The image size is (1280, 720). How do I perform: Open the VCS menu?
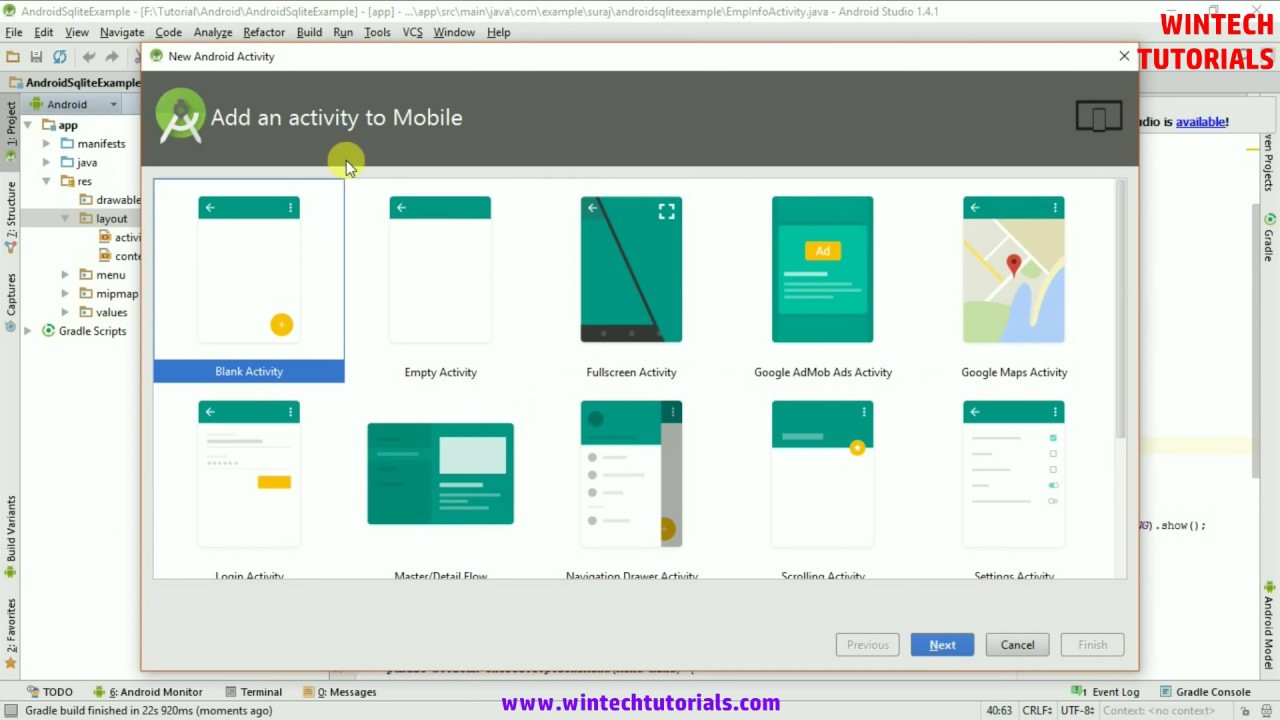pos(412,32)
